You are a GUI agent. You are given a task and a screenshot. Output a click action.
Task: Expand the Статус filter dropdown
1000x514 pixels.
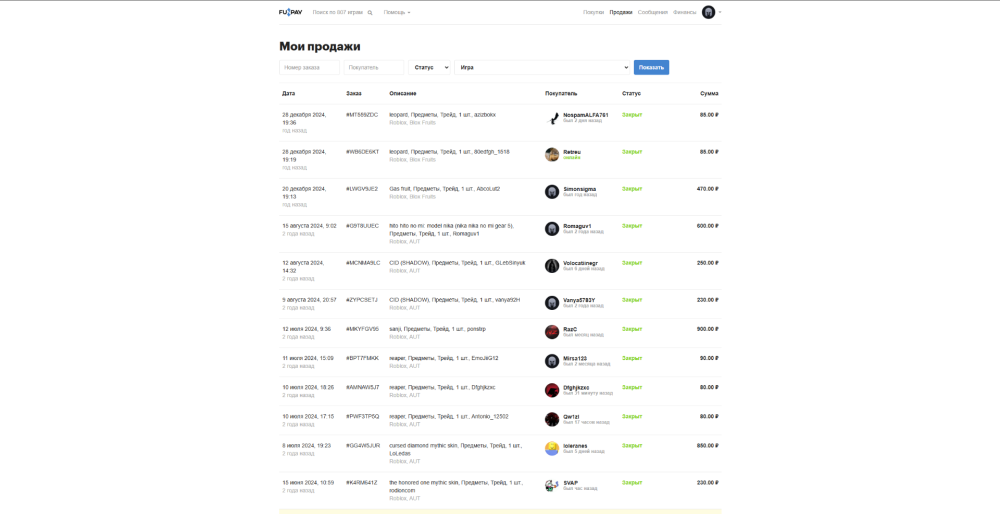tap(429, 67)
